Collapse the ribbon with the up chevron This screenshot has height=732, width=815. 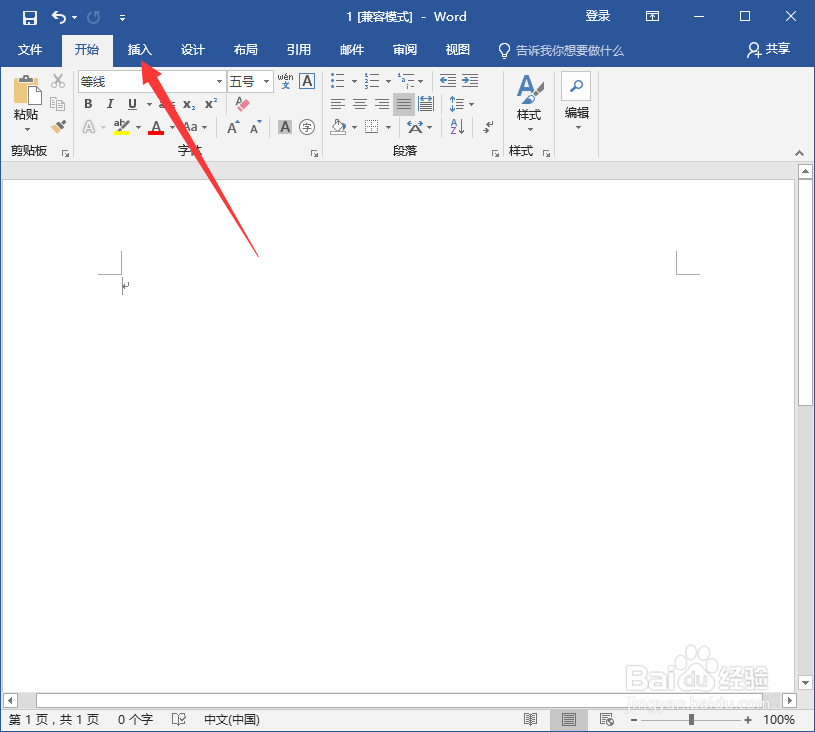tap(799, 153)
